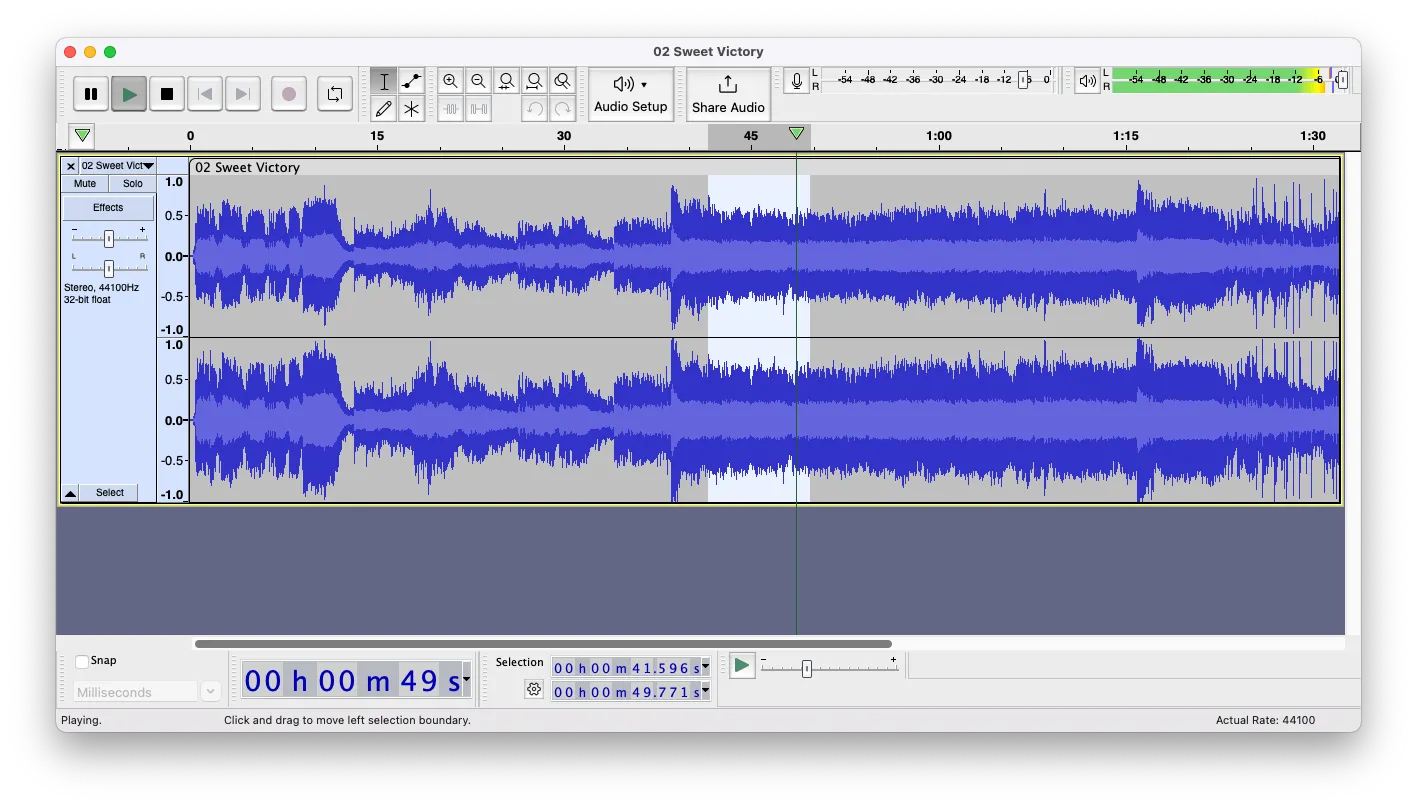Open the Milliseconds format dropdown
Screen dimensions: 1417x806
(x=210, y=691)
